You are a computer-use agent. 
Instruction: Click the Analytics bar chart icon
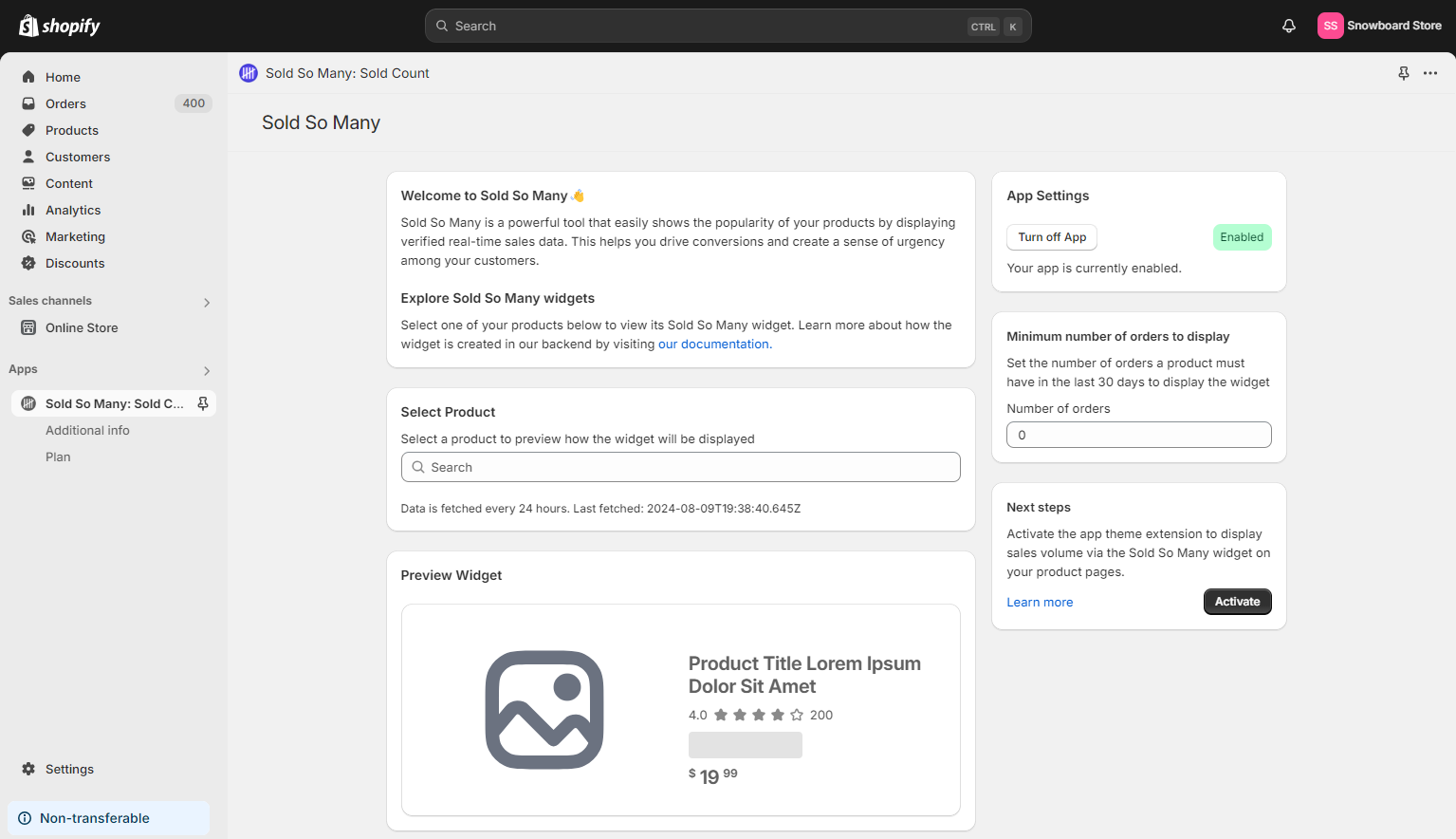coord(28,210)
